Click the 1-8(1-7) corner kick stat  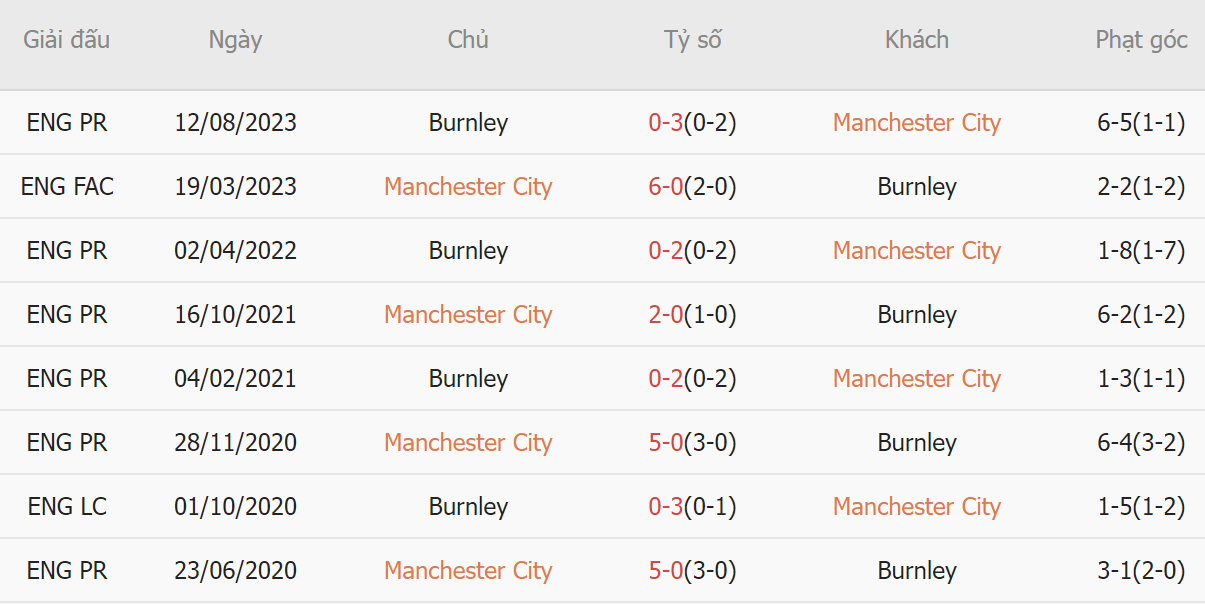pos(1141,251)
